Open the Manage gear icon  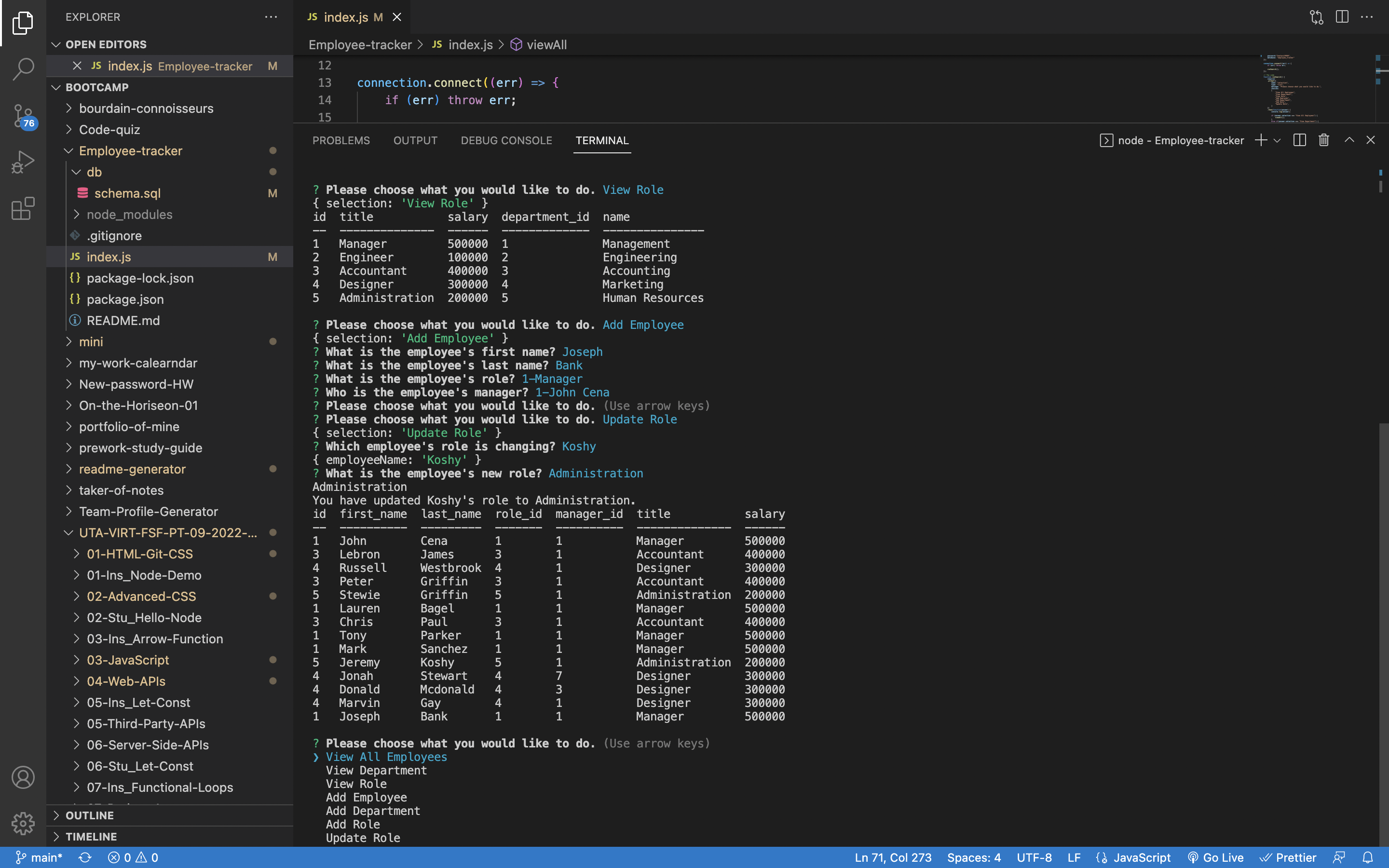click(23, 823)
